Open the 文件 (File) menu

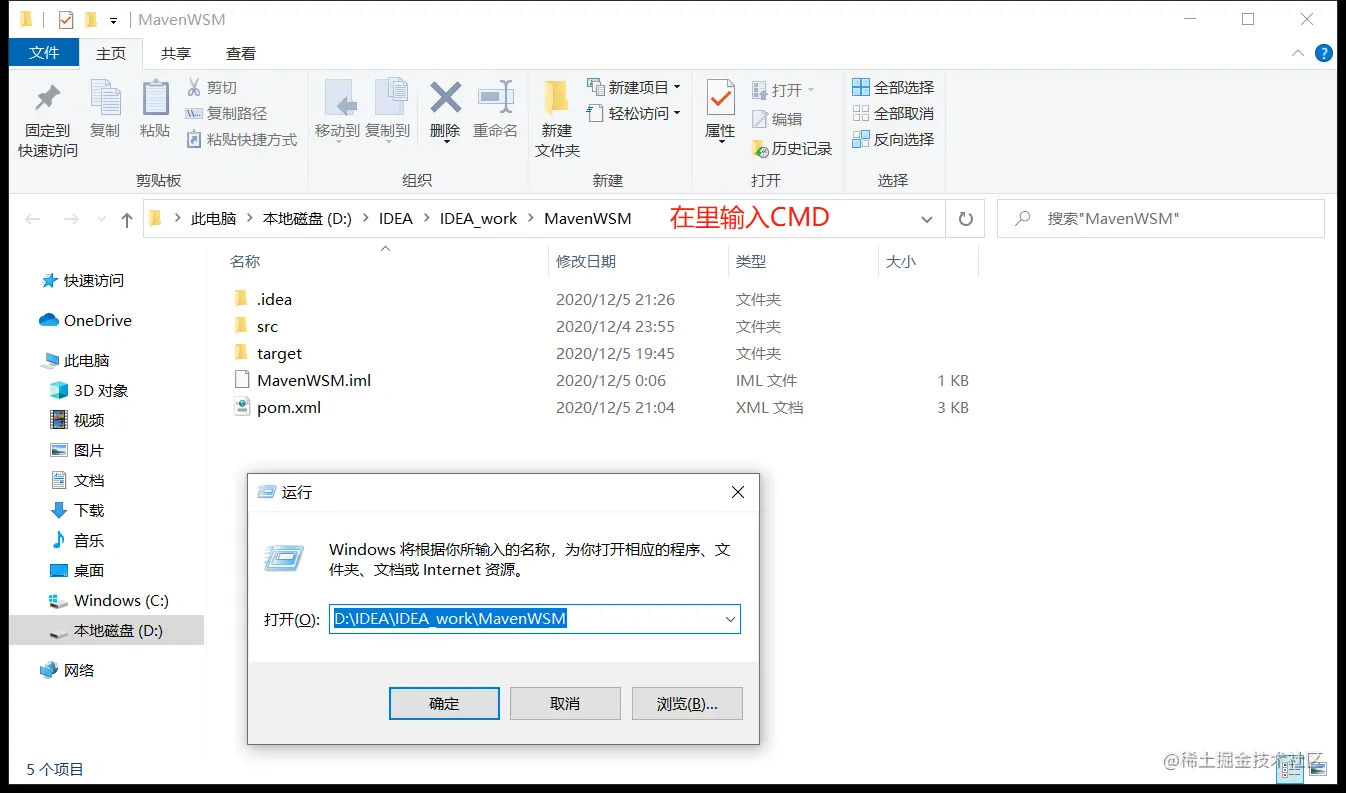point(44,53)
